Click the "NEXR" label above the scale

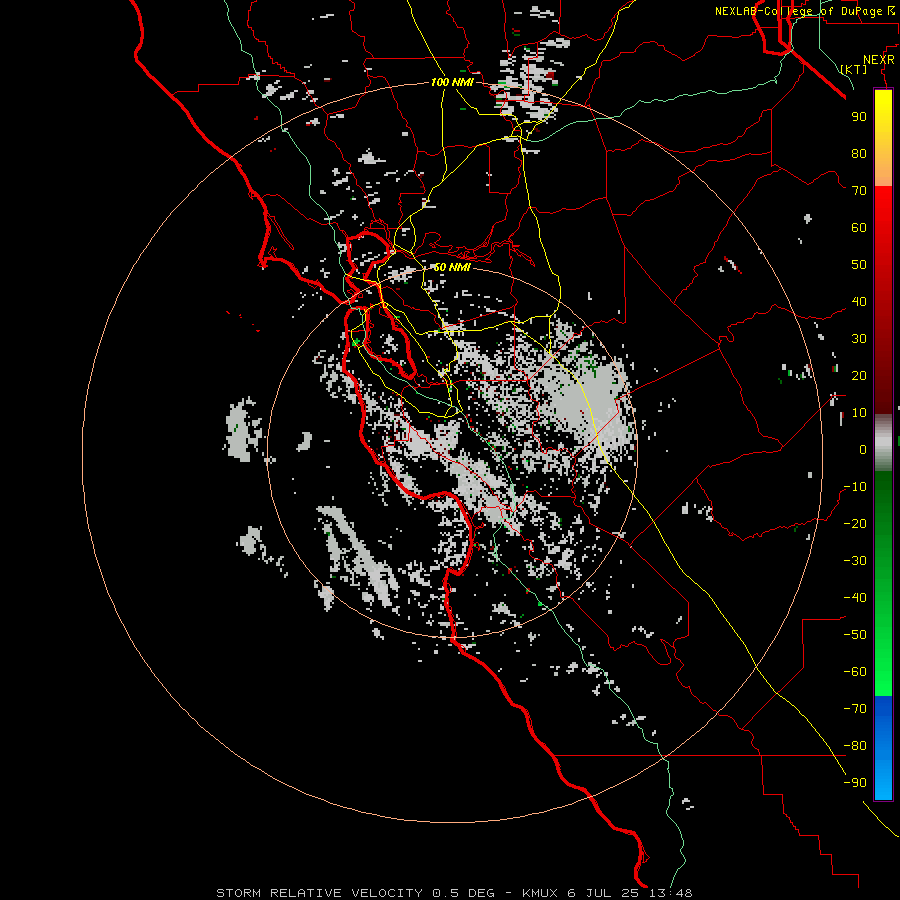[879, 60]
